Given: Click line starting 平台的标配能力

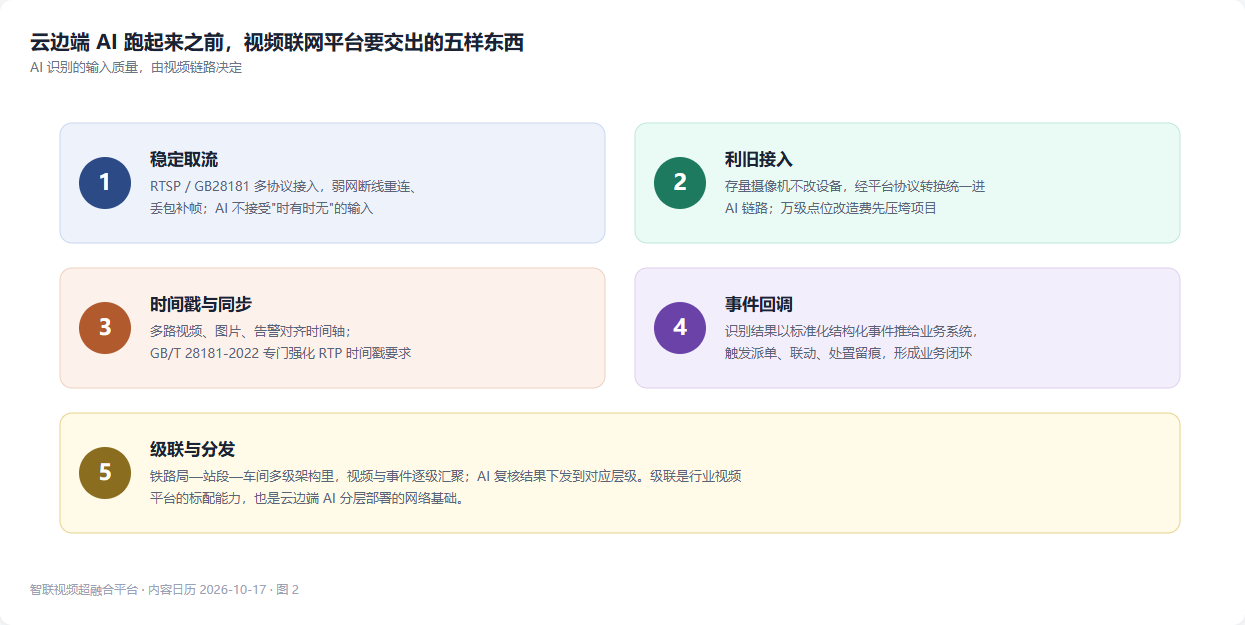Looking at the screenshot, I should 307,498.
